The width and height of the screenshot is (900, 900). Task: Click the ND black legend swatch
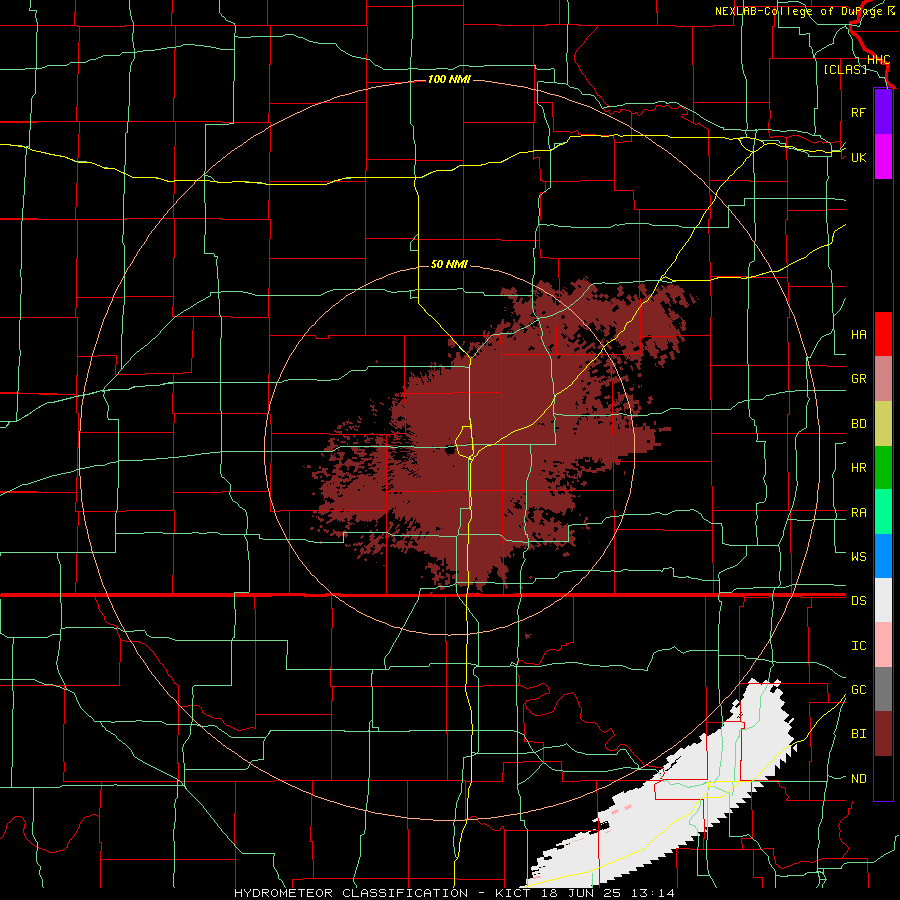(883, 778)
